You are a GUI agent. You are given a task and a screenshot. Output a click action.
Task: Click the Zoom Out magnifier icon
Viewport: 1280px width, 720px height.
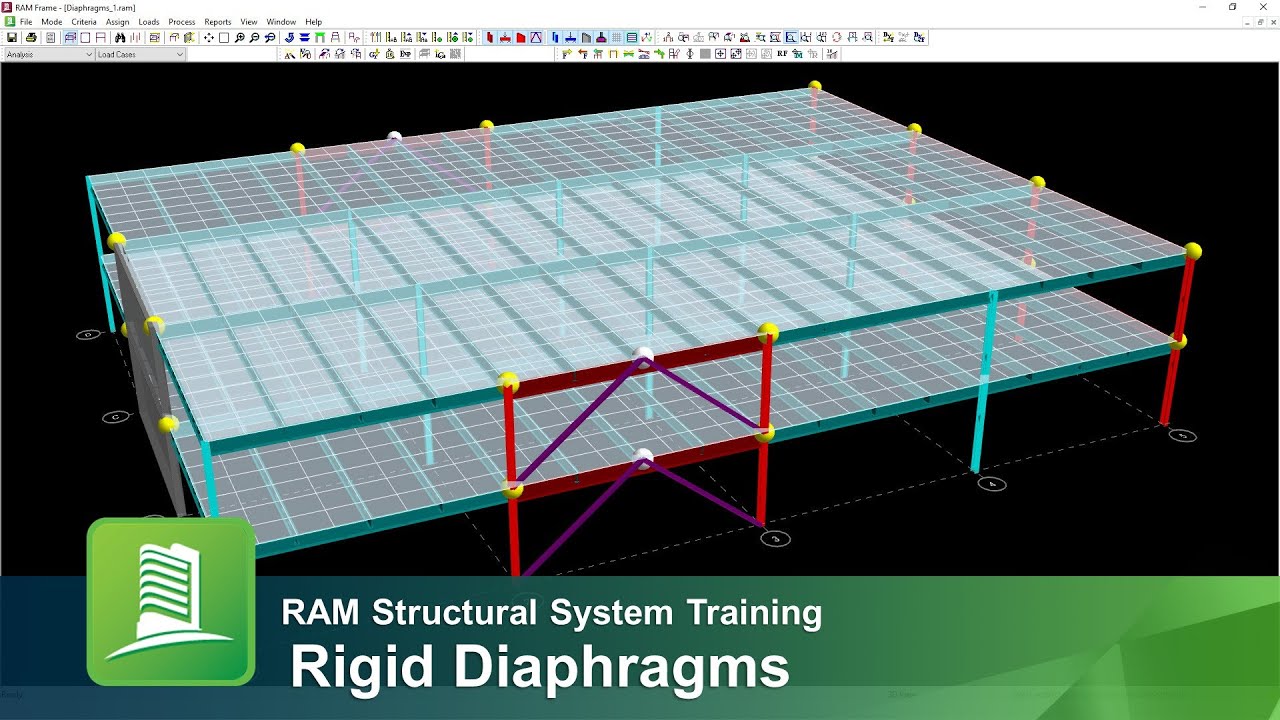pyautogui.click(x=255, y=38)
